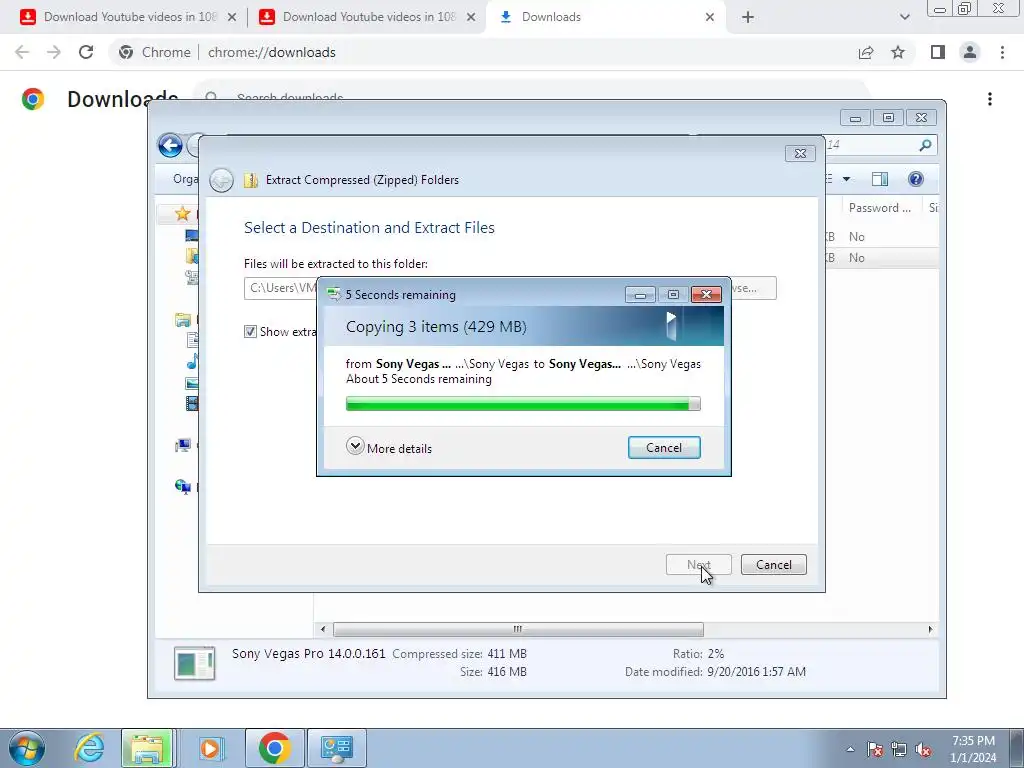Toggle Show extracted files checkbox
The width and height of the screenshot is (1024, 768).
tap(250, 332)
